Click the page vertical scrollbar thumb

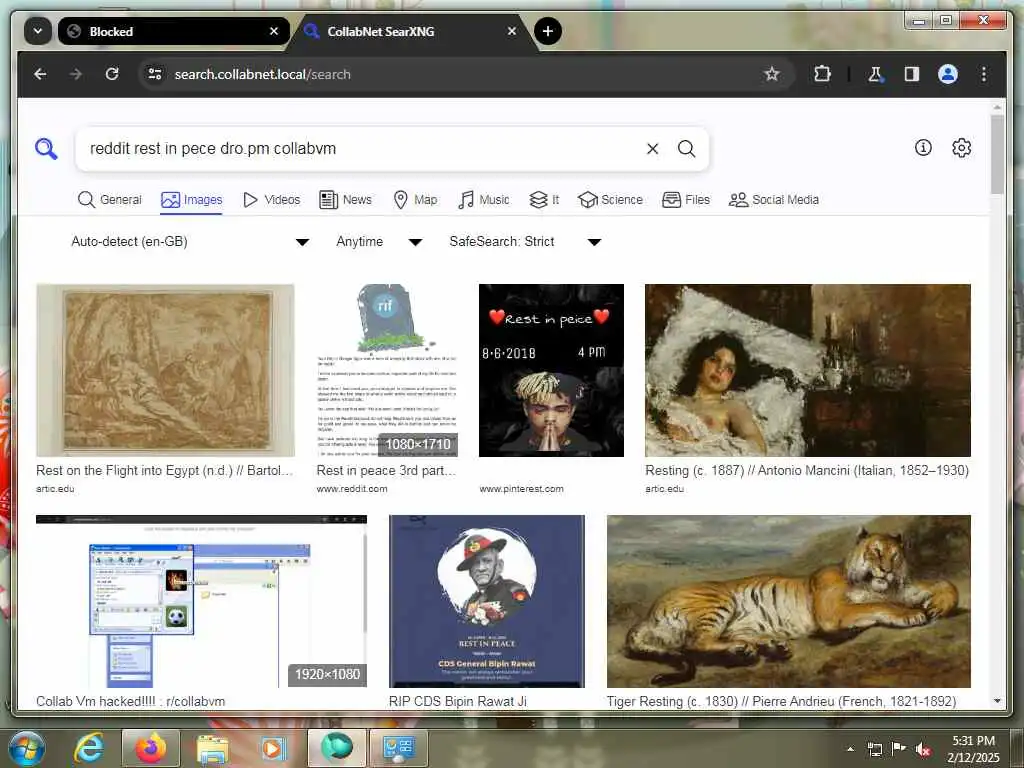coord(997,154)
